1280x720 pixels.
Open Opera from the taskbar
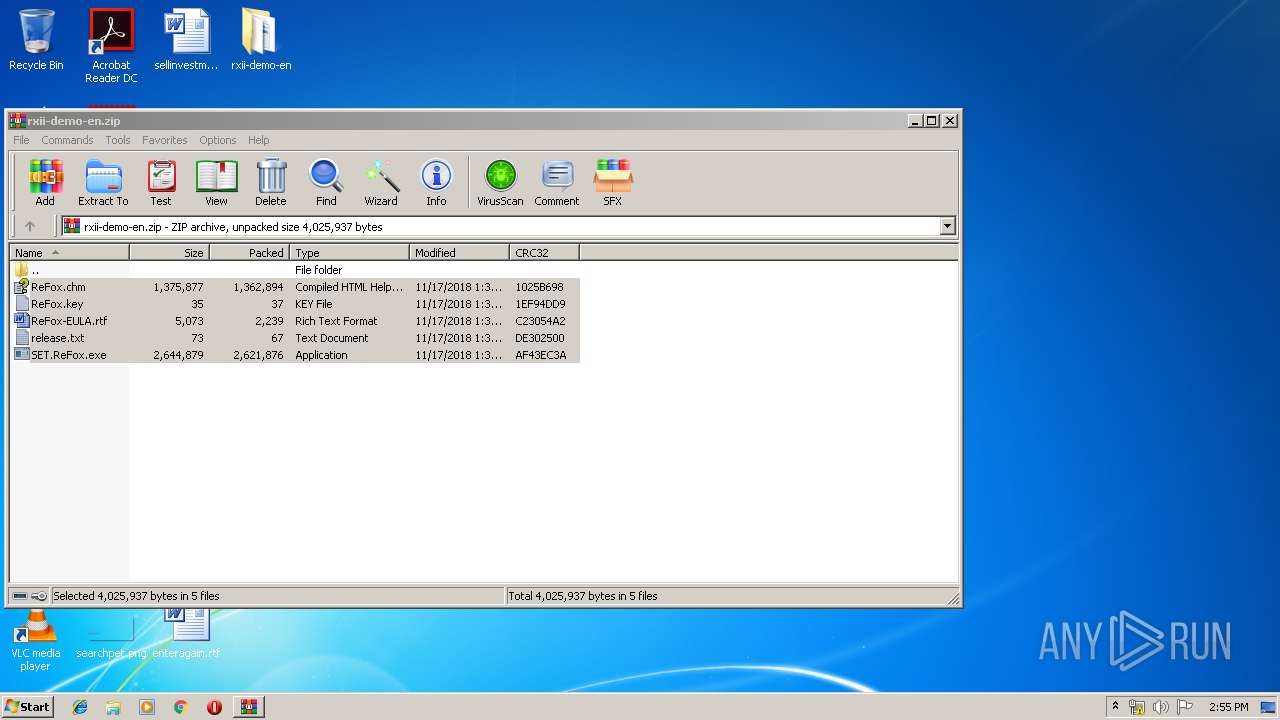[214, 707]
